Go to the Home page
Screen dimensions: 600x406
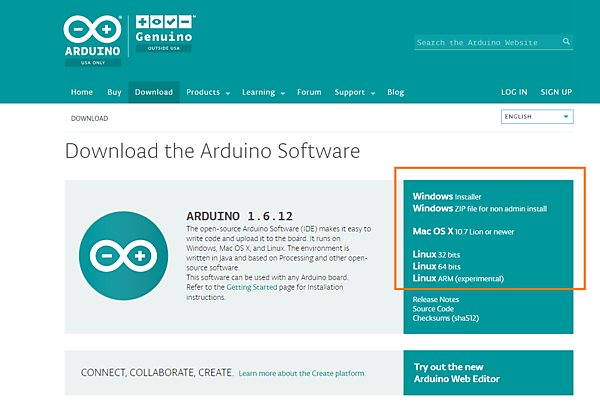click(x=82, y=92)
